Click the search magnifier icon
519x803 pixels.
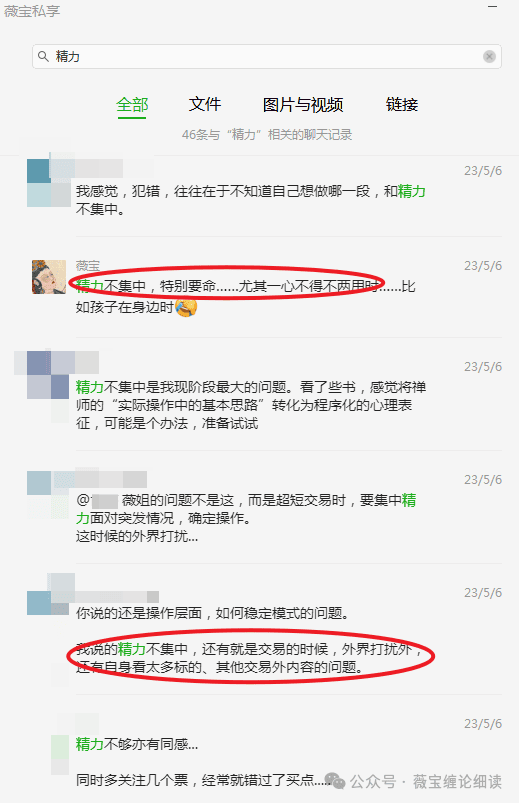tap(44, 56)
